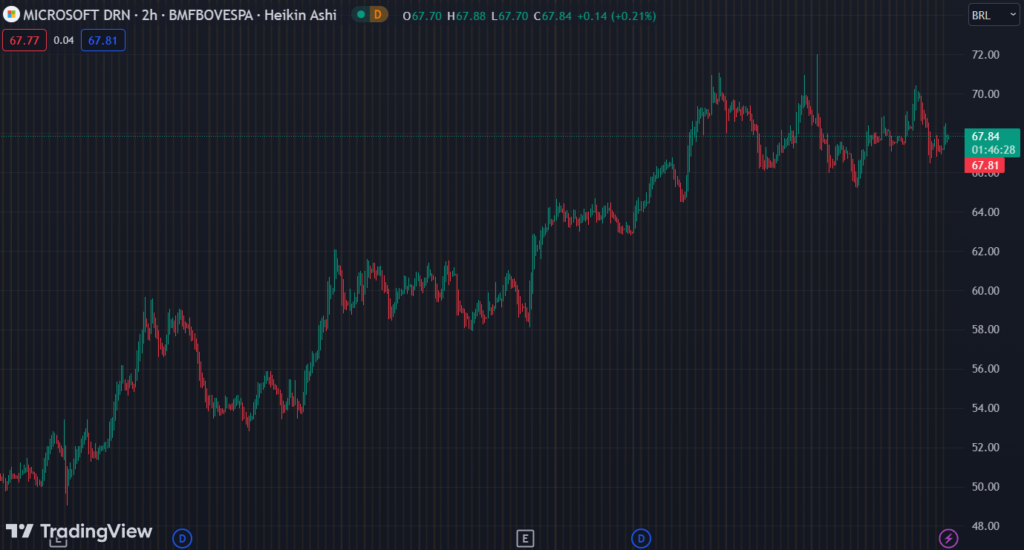Image resolution: width=1024 pixels, height=550 pixels.
Task: Click the 50.00 price axis label
Action: 985,487
